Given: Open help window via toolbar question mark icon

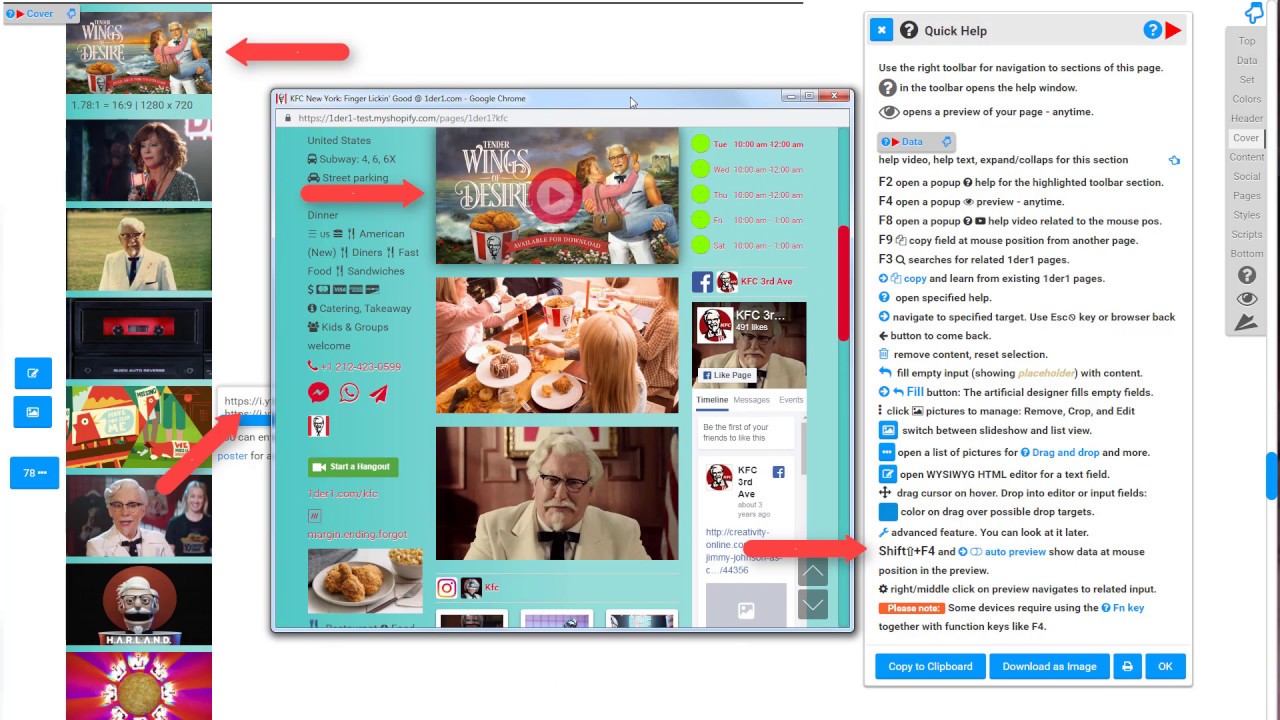Looking at the screenshot, I should click(x=1246, y=275).
